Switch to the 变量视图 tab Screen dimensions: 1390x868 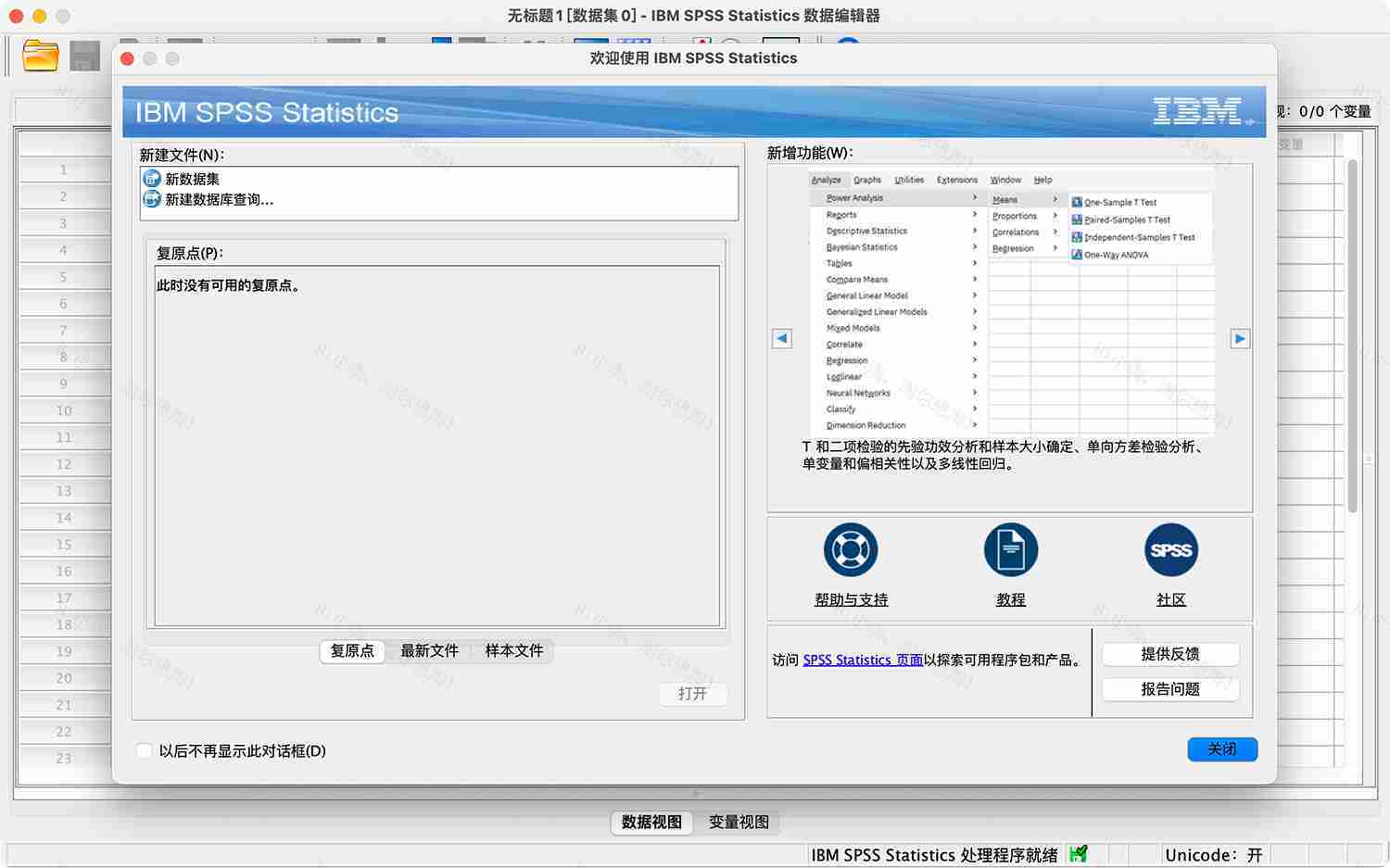tap(739, 823)
